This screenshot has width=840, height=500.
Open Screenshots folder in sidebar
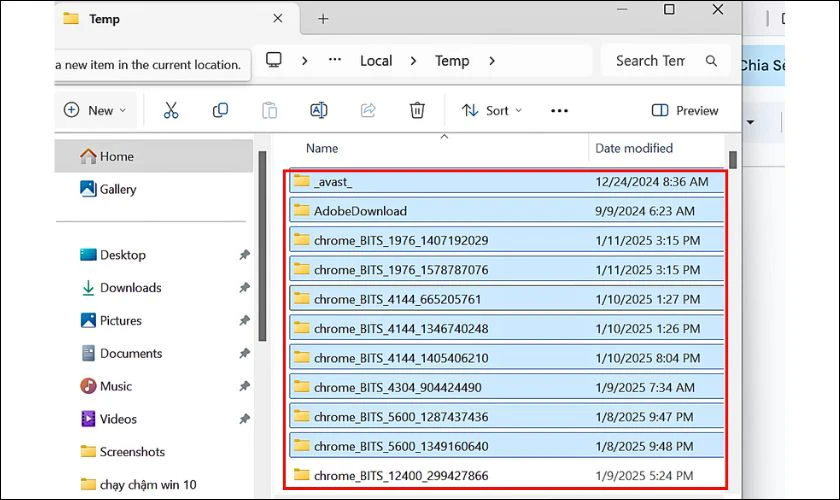point(132,452)
